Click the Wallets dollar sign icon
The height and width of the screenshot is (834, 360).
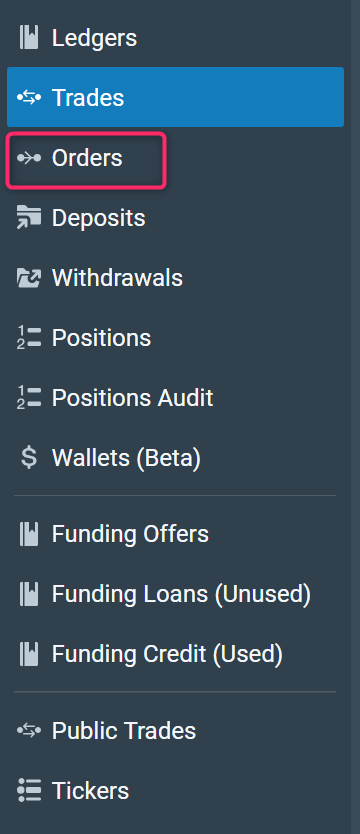pos(29,458)
